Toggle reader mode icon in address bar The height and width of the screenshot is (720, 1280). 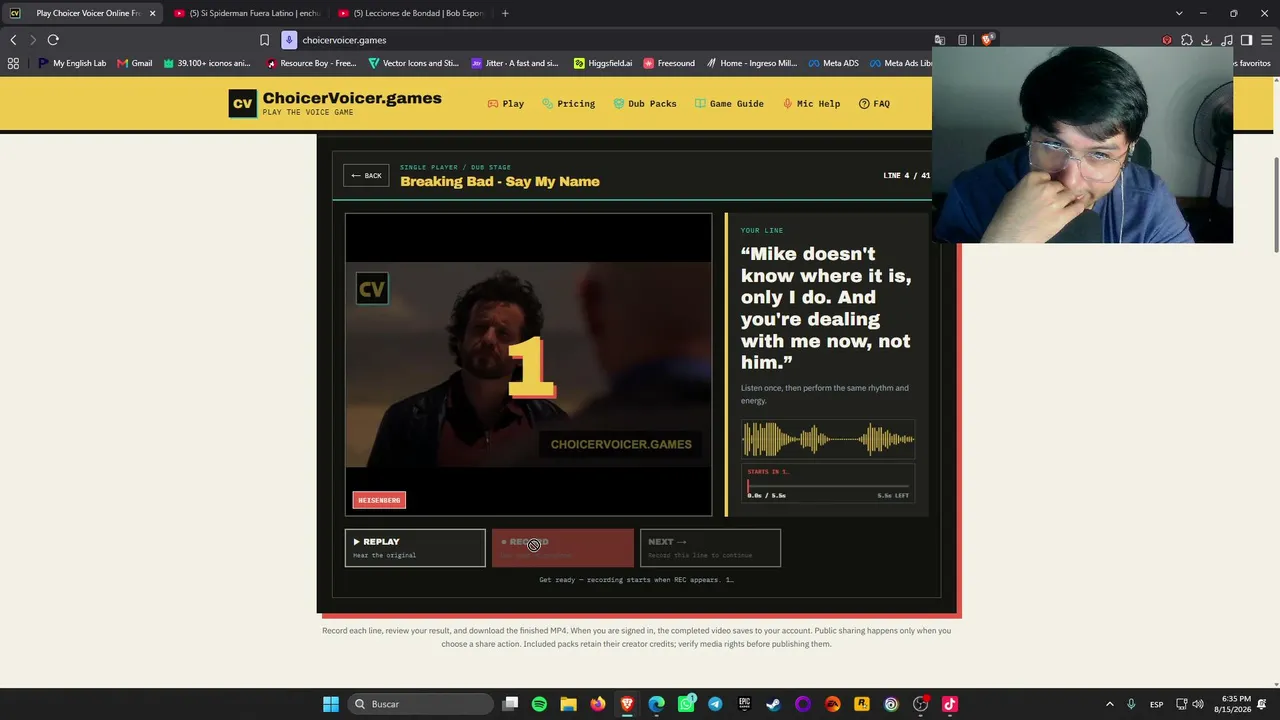pyautogui.click(x=962, y=40)
